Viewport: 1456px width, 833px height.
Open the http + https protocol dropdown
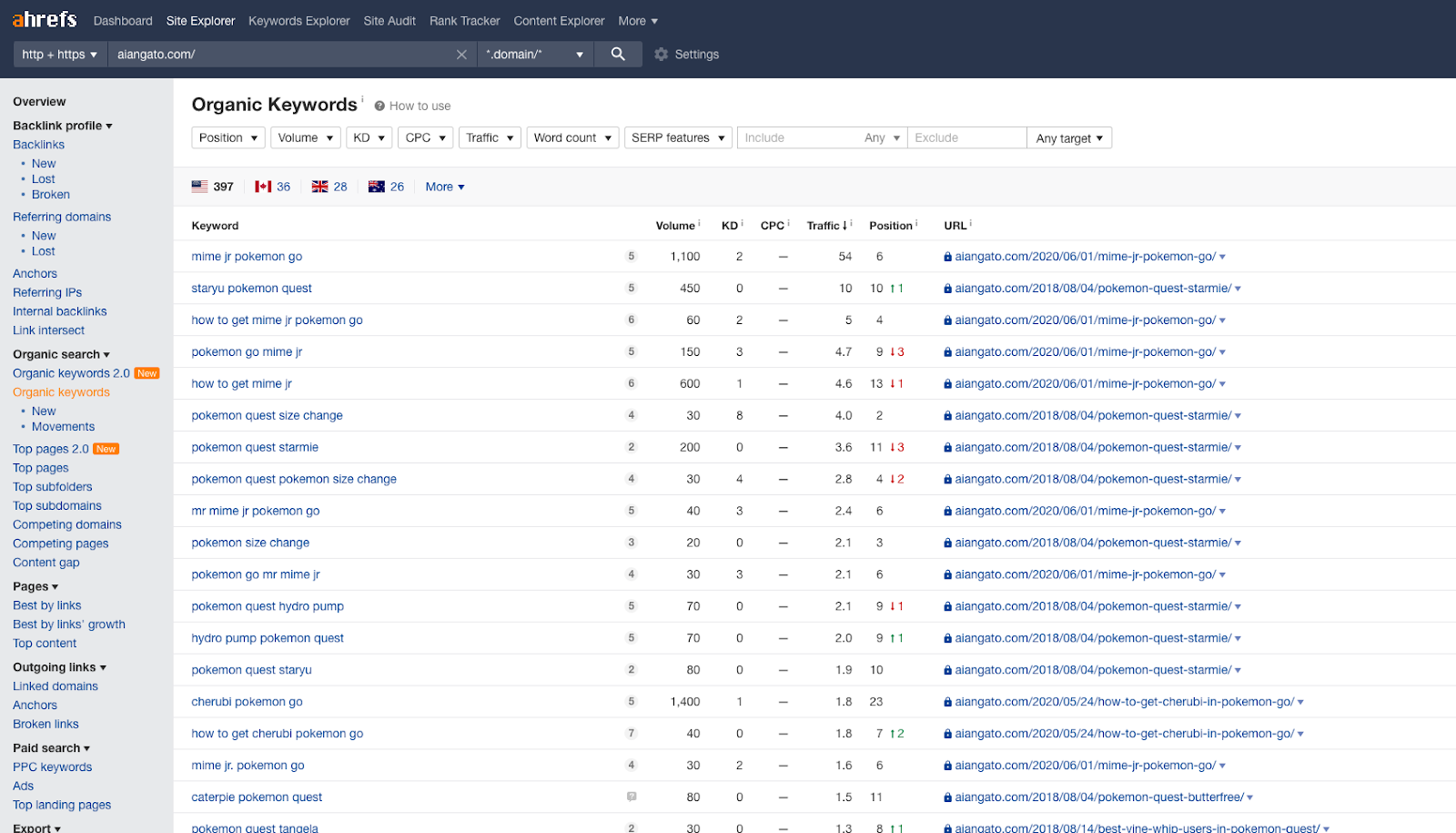click(x=60, y=55)
